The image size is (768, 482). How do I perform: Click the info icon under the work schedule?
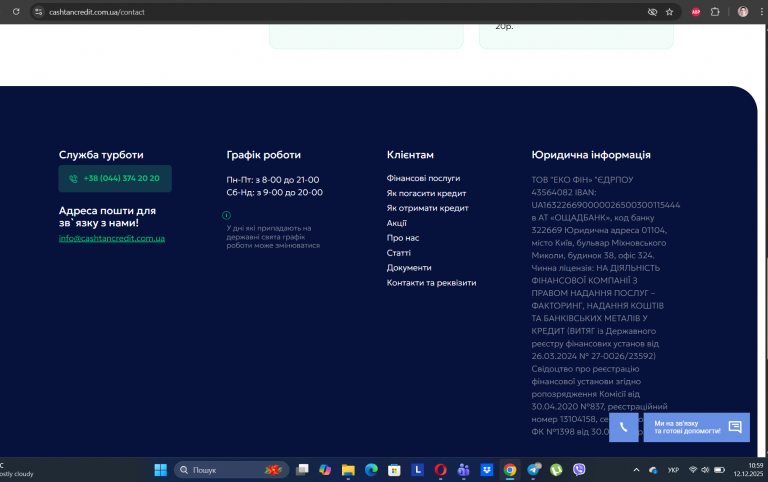(x=226, y=215)
